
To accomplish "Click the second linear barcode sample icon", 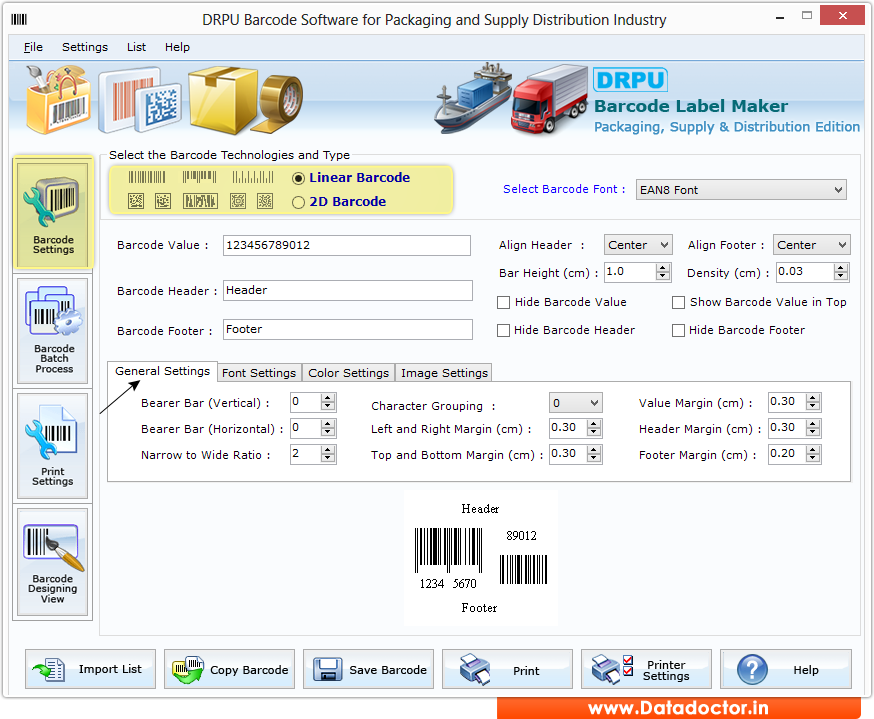I will [x=199, y=177].
